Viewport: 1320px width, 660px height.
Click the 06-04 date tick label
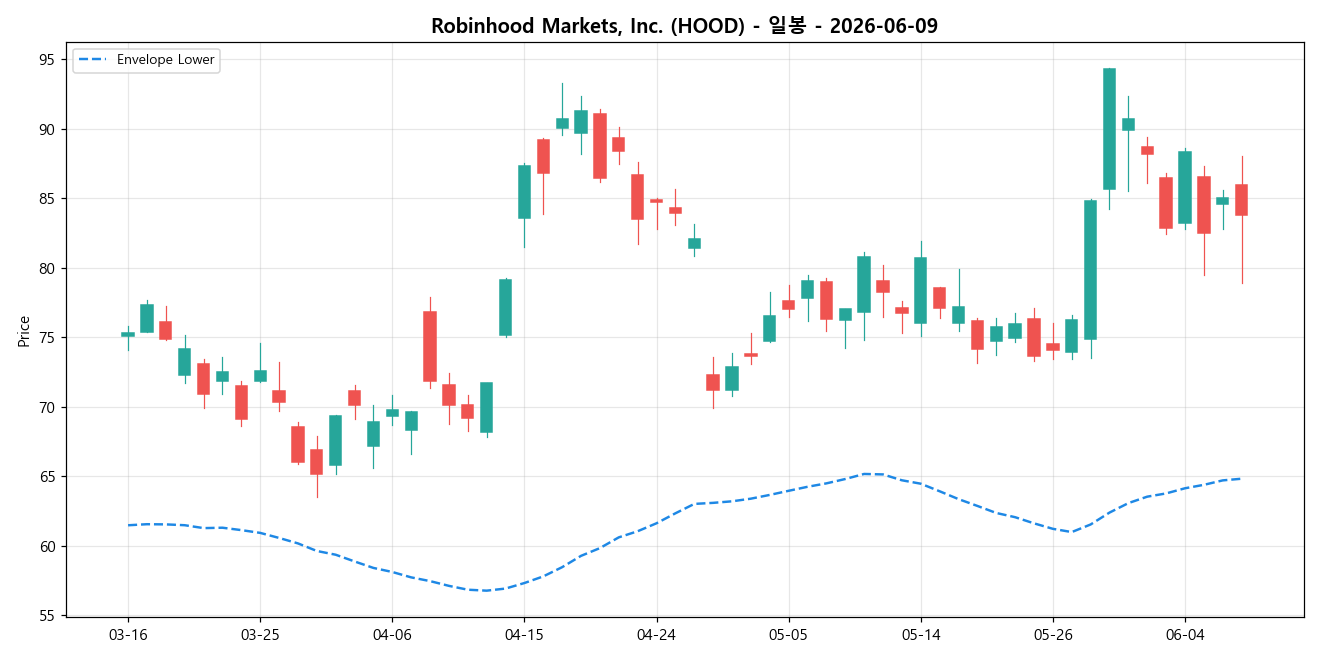coord(1184,635)
